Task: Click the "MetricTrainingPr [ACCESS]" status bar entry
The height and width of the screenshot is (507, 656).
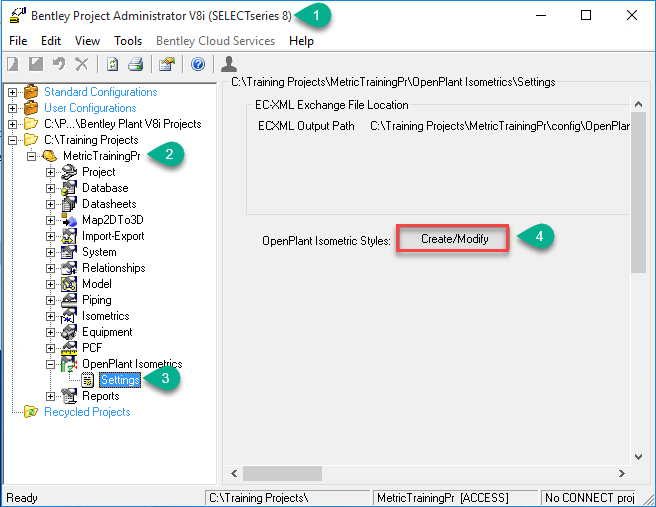Action: tap(454, 498)
